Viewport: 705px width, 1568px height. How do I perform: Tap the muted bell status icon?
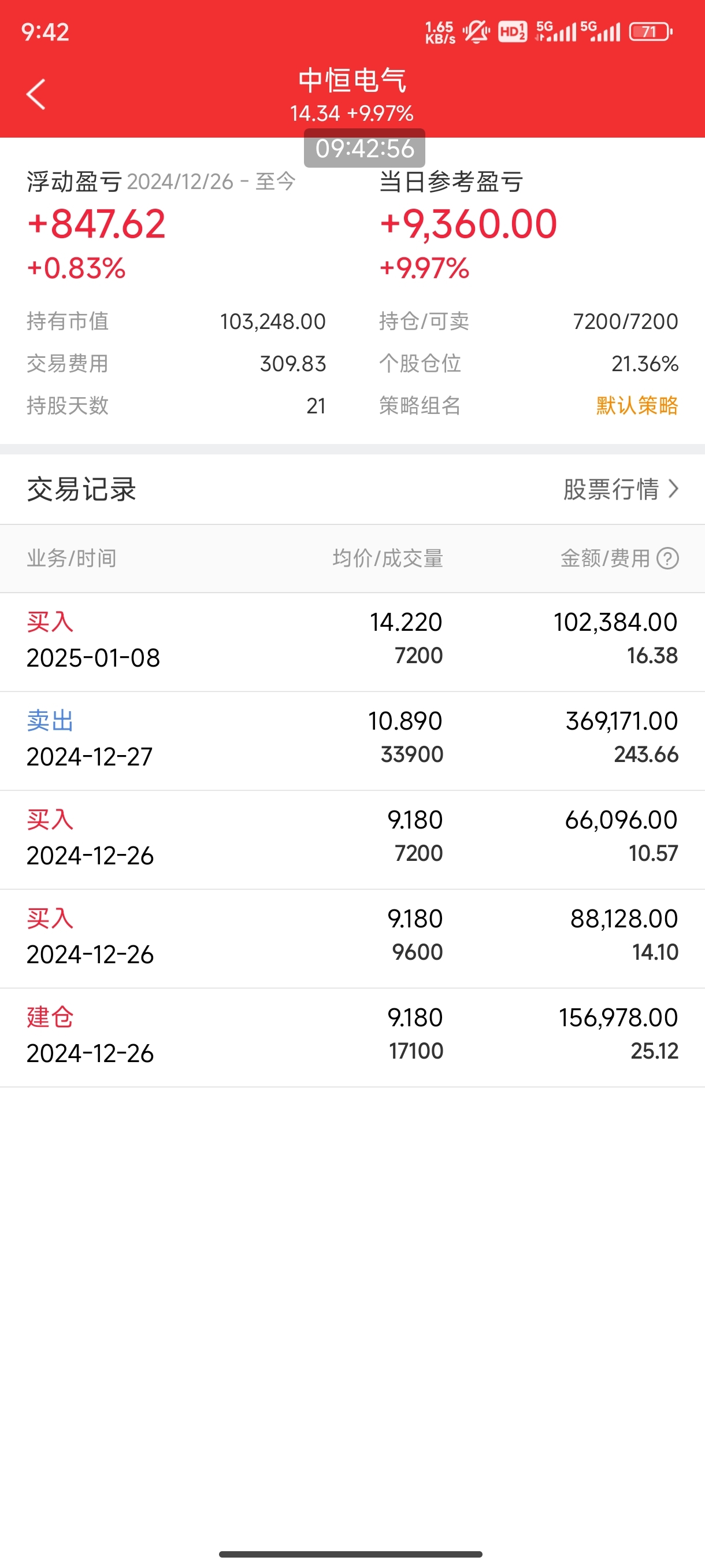point(476,32)
